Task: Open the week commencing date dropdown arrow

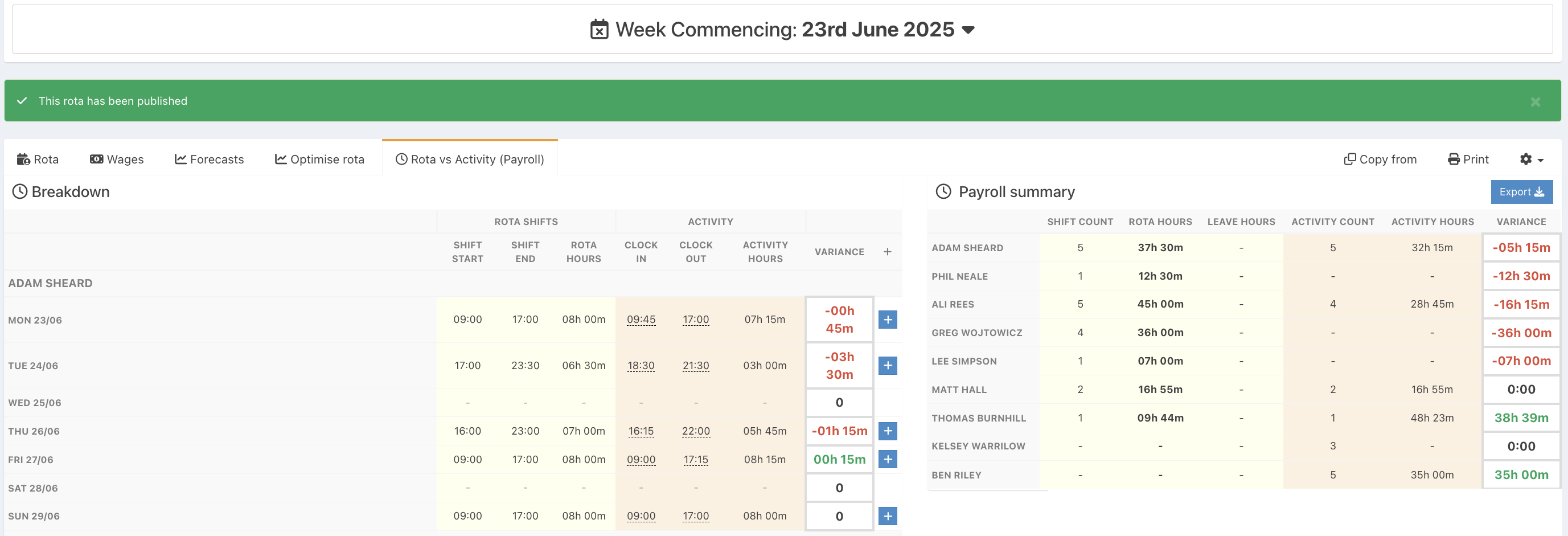Action: pyautogui.click(x=968, y=30)
